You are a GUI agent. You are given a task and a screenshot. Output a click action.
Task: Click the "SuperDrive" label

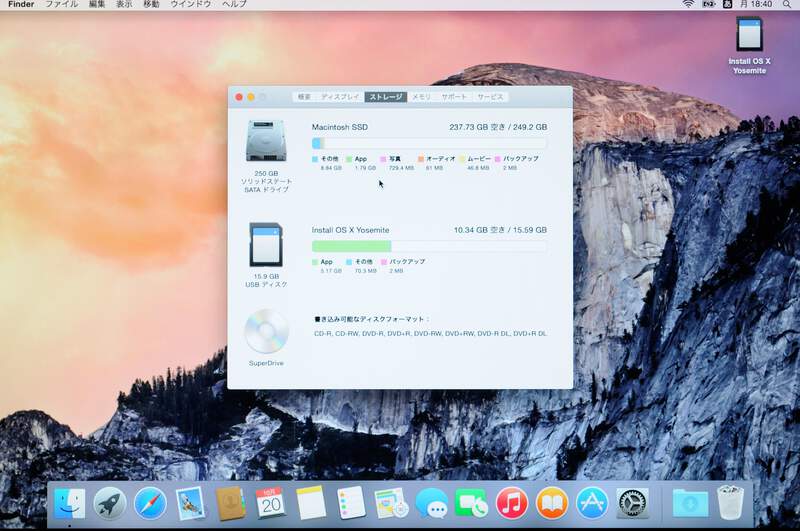[x=266, y=363]
